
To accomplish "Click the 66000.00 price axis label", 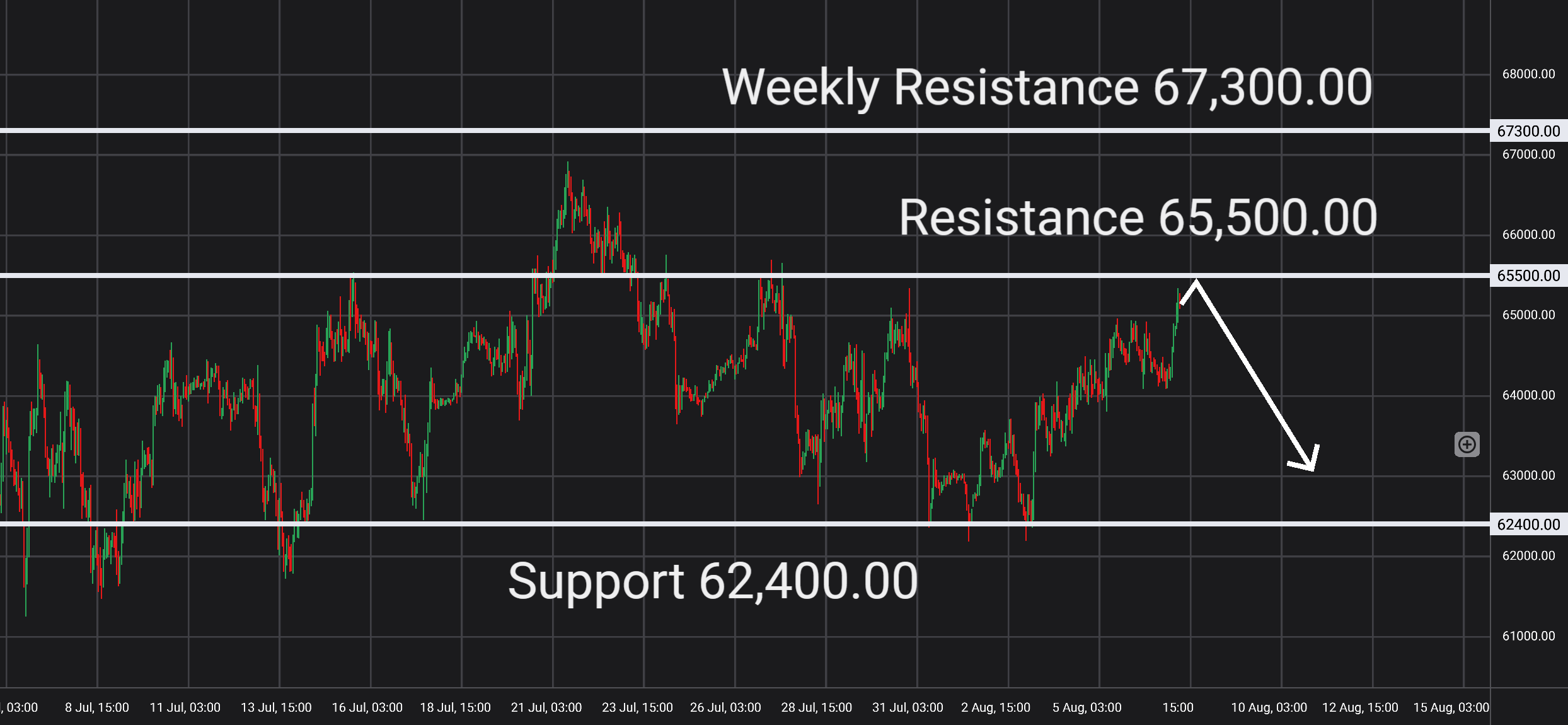I will [1528, 235].
